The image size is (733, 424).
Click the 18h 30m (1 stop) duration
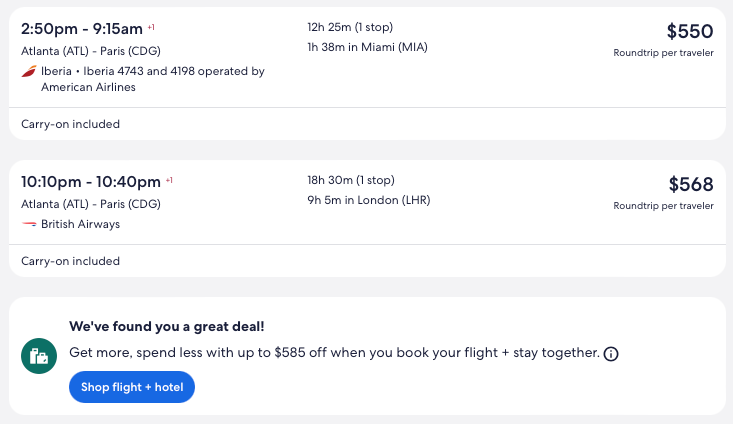pyautogui.click(x=351, y=180)
